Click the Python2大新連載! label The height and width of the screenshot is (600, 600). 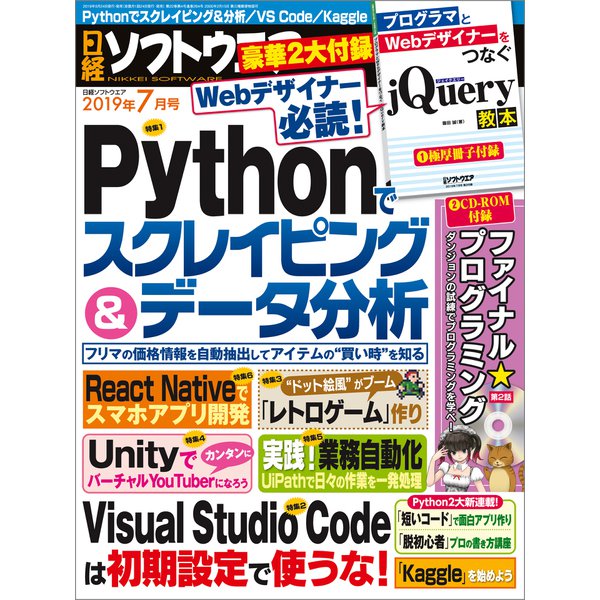click(455, 502)
